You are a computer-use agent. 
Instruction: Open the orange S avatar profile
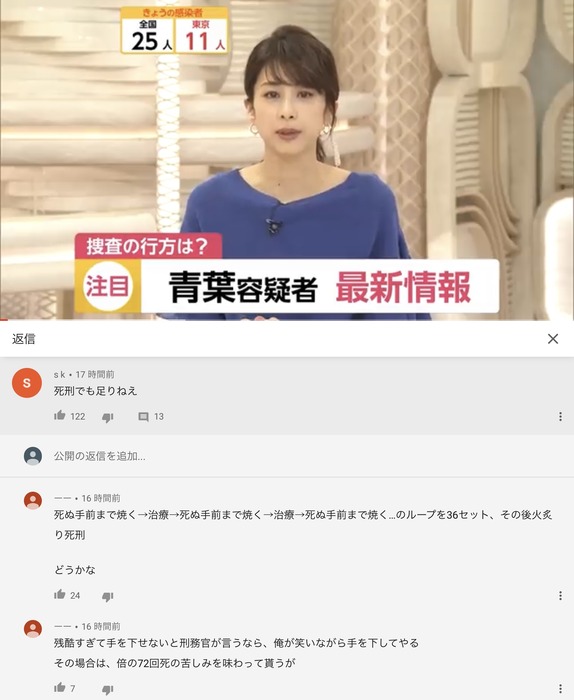pyautogui.click(x=27, y=383)
